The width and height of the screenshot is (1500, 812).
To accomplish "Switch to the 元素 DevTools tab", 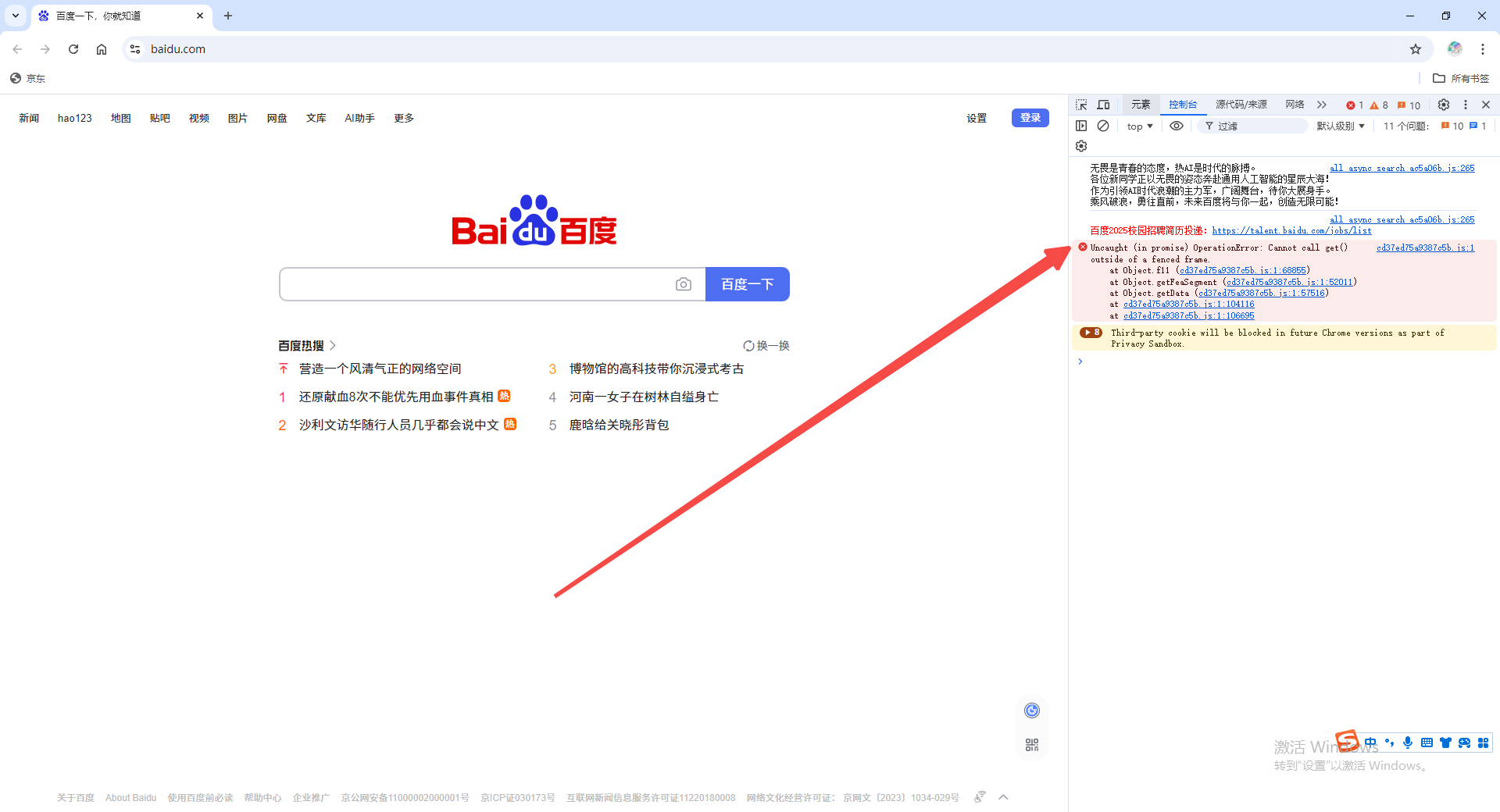I will 1141,105.
